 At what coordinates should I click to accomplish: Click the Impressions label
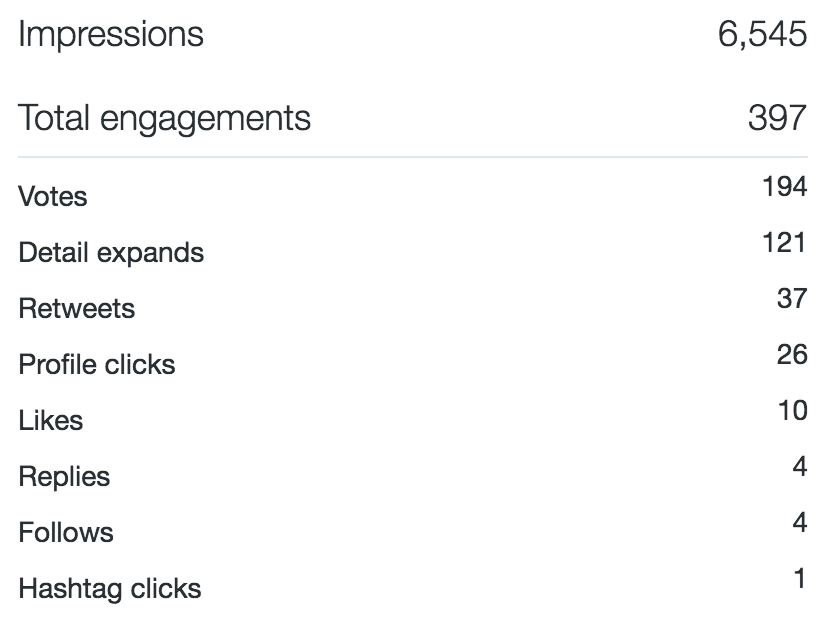click(x=111, y=35)
